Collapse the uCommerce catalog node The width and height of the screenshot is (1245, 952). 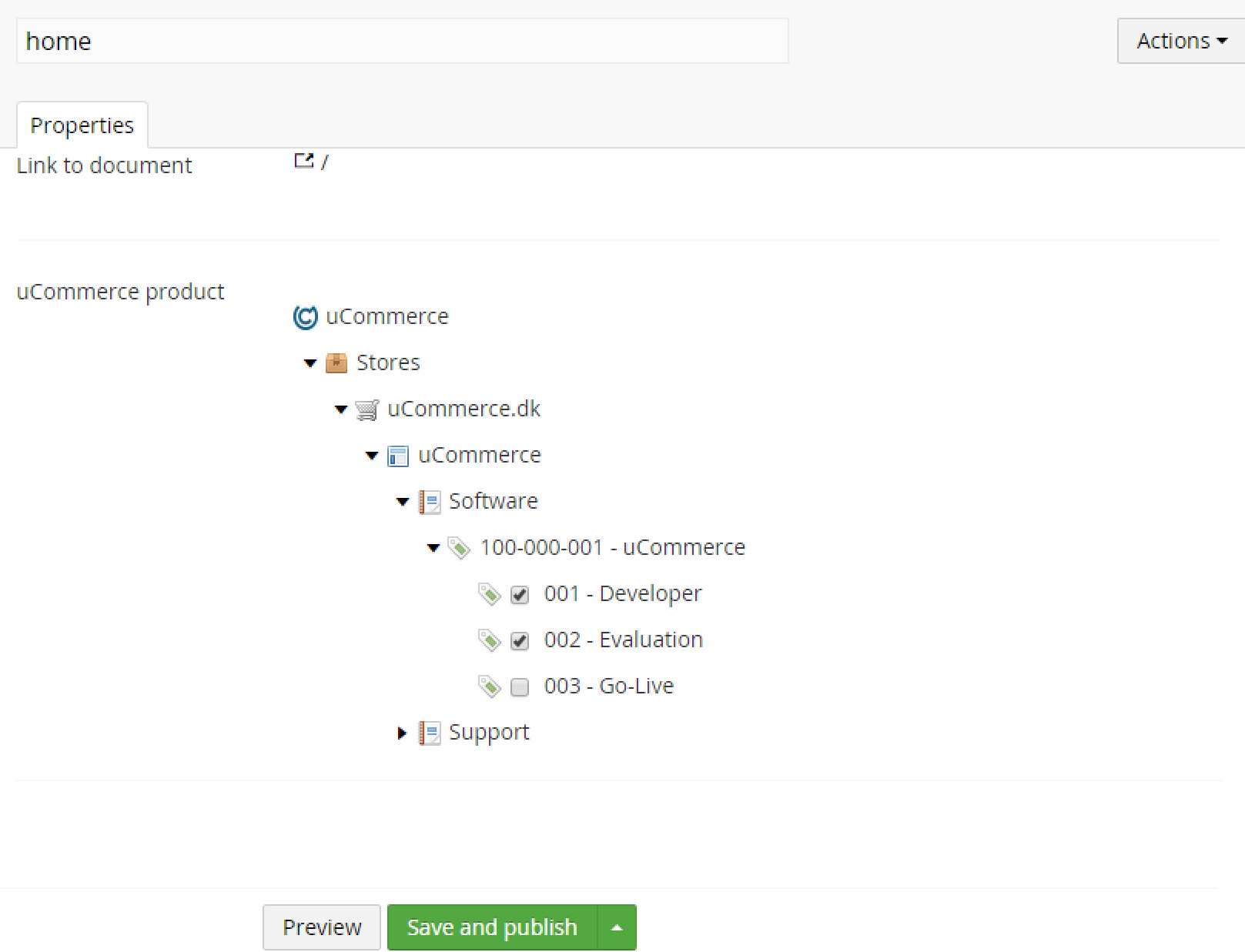point(372,456)
